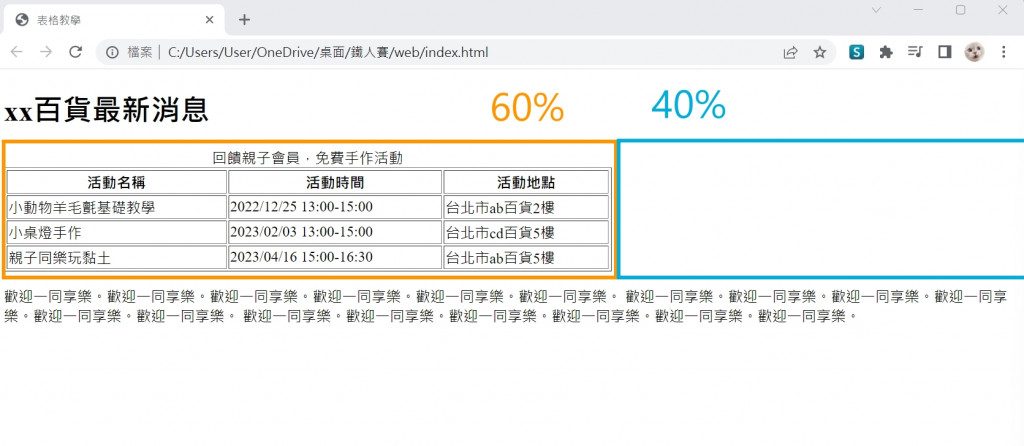The width and height of the screenshot is (1024, 446).
Task: Toggle the browser side panel icon
Action: coord(944,52)
